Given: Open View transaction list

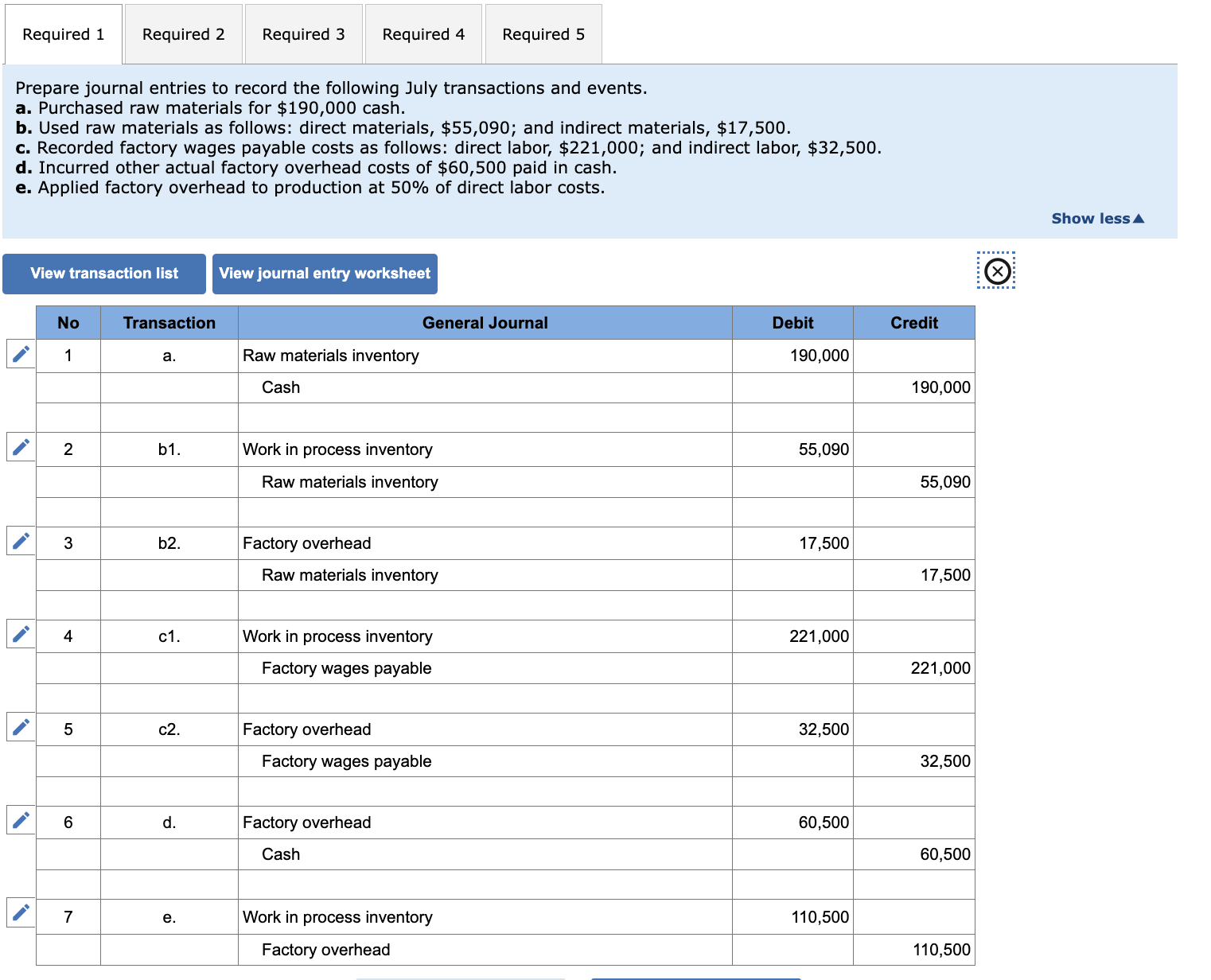Looking at the screenshot, I should pyautogui.click(x=104, y=274).
